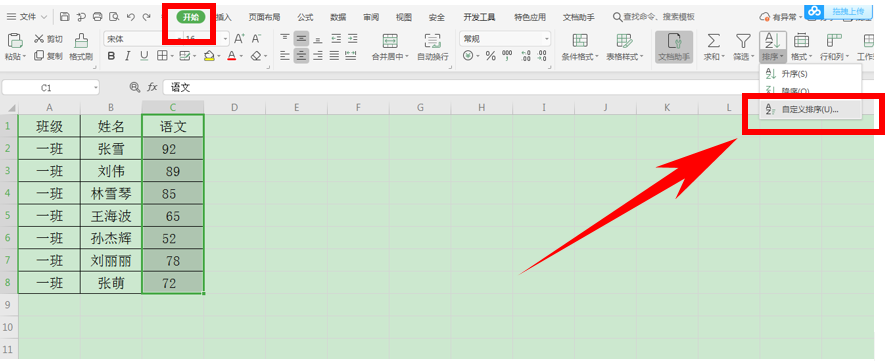Toggle center horizontal alignment
Screen dimensions: 887x361
tap(301, 56)
